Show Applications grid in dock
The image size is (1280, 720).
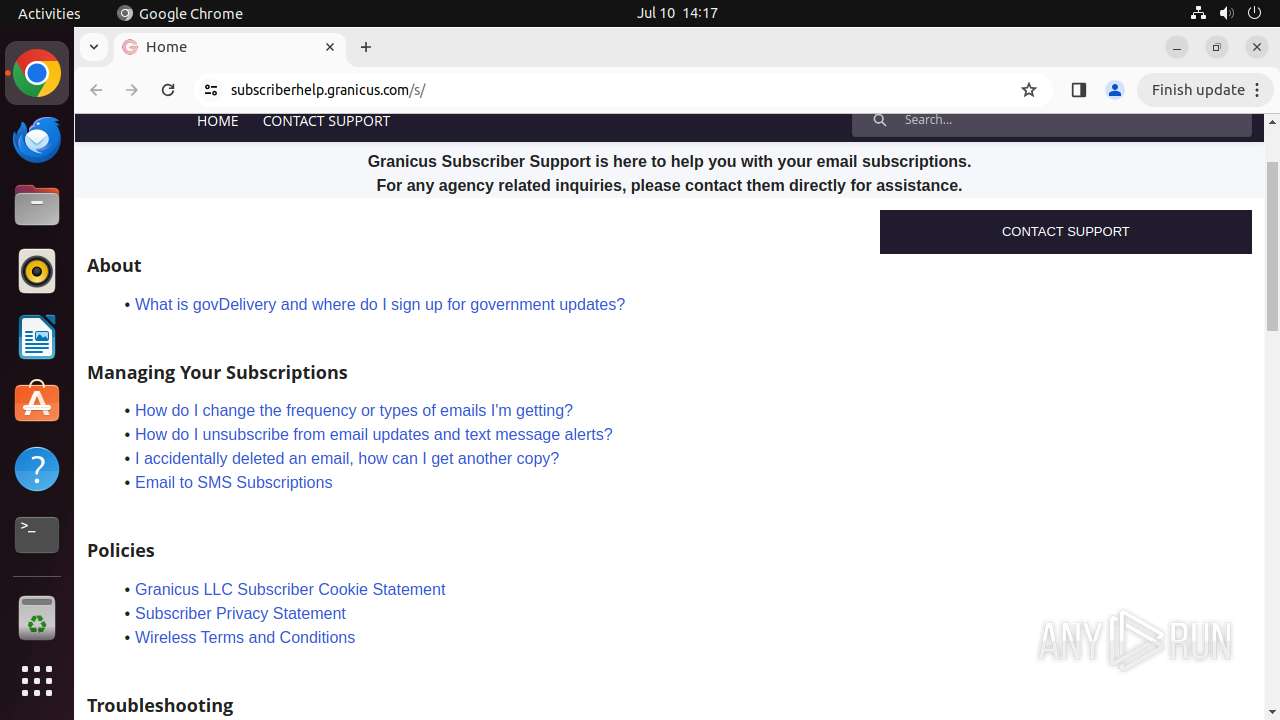click(37, 681)
